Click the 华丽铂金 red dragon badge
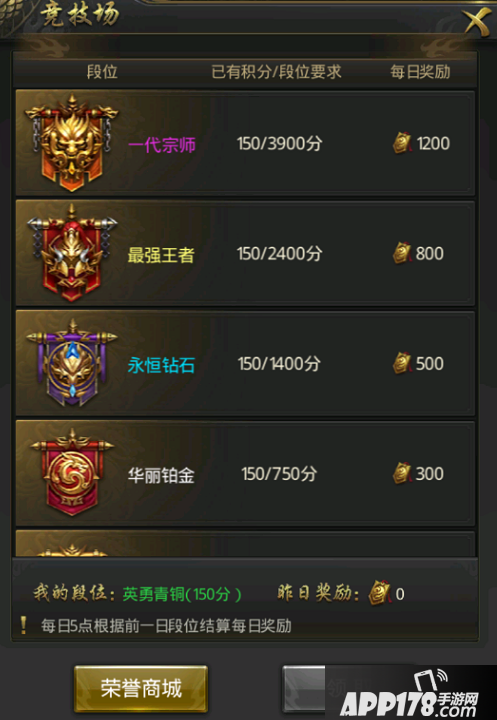This screenshot has height=720, width=497. click(72, 473)
